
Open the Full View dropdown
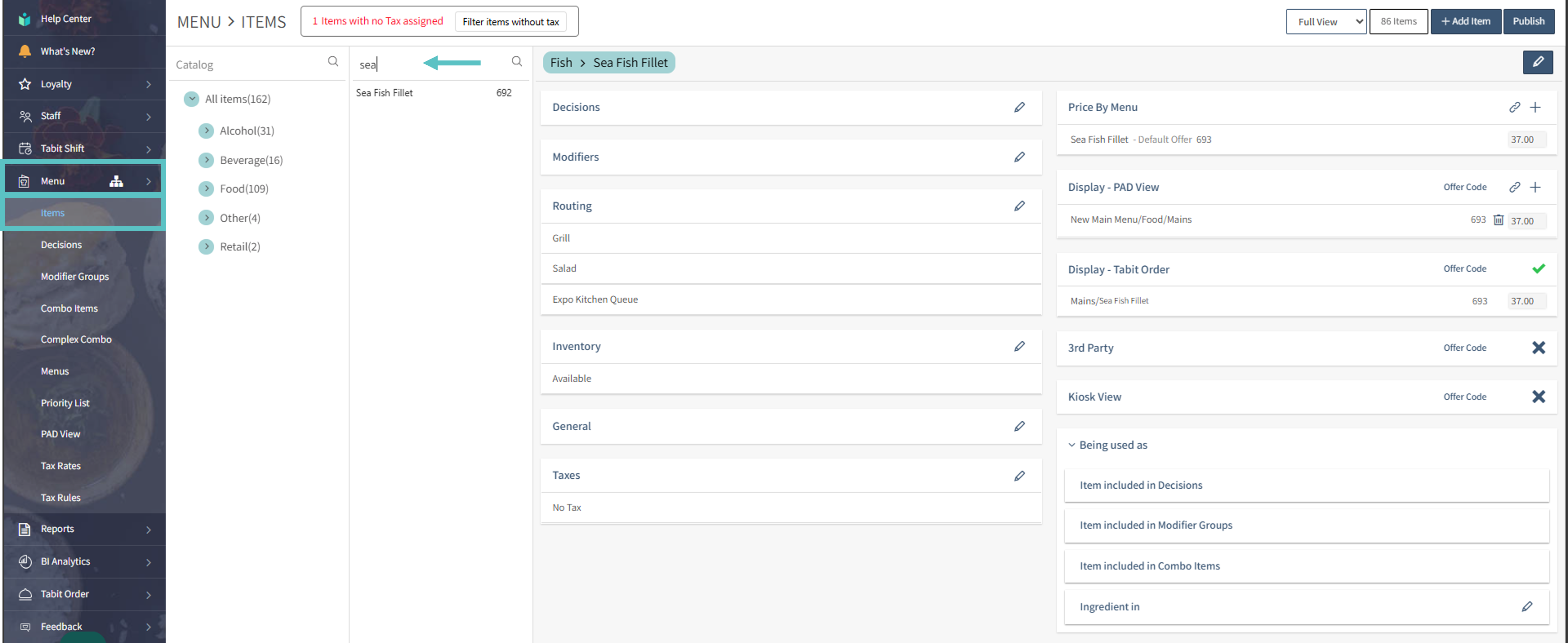(x=1326, y=21)
